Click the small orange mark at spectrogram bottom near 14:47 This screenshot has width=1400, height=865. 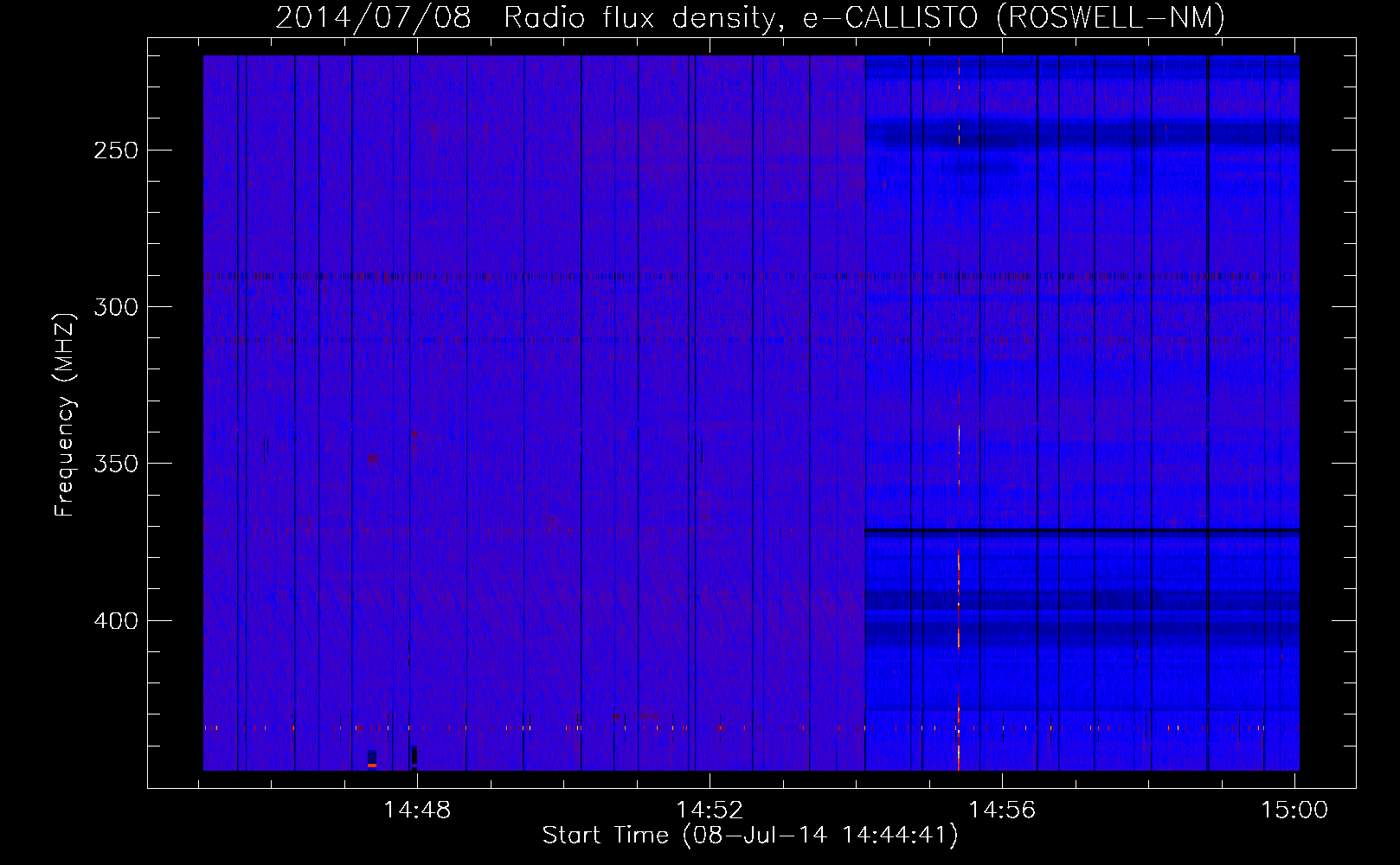(x=372, y=765)
